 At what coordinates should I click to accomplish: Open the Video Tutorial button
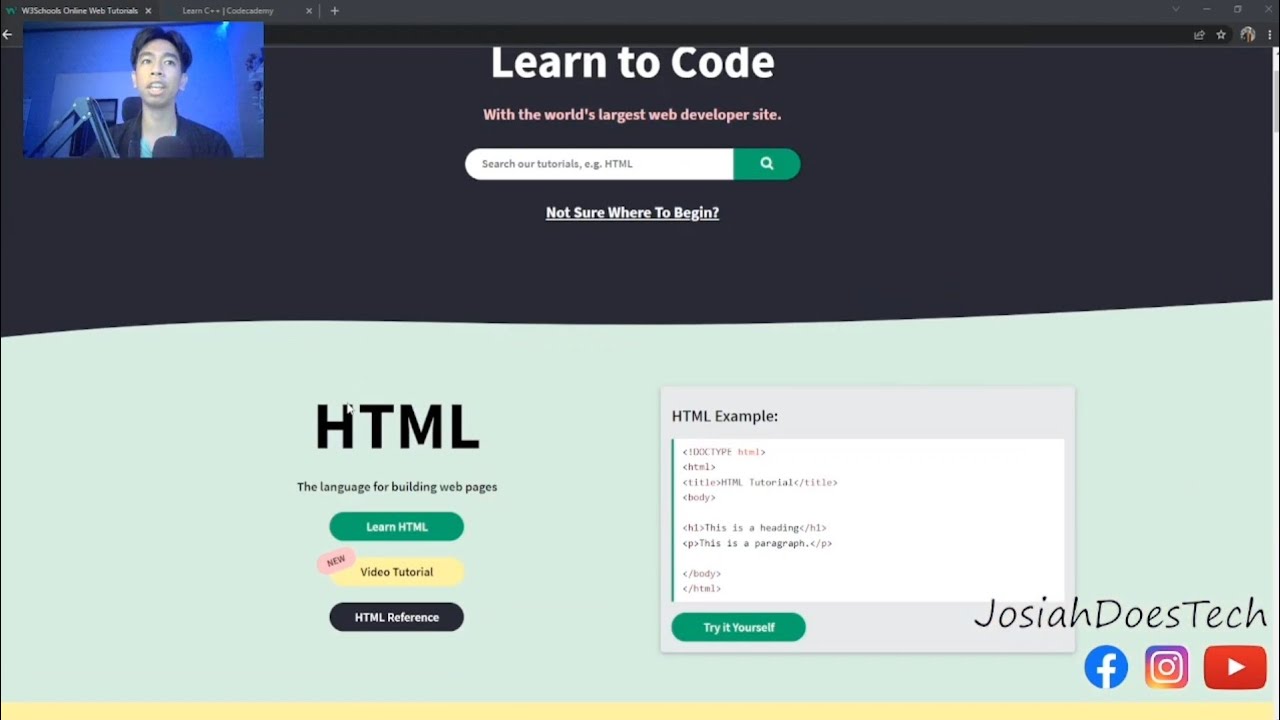click(x=397, y=572)
